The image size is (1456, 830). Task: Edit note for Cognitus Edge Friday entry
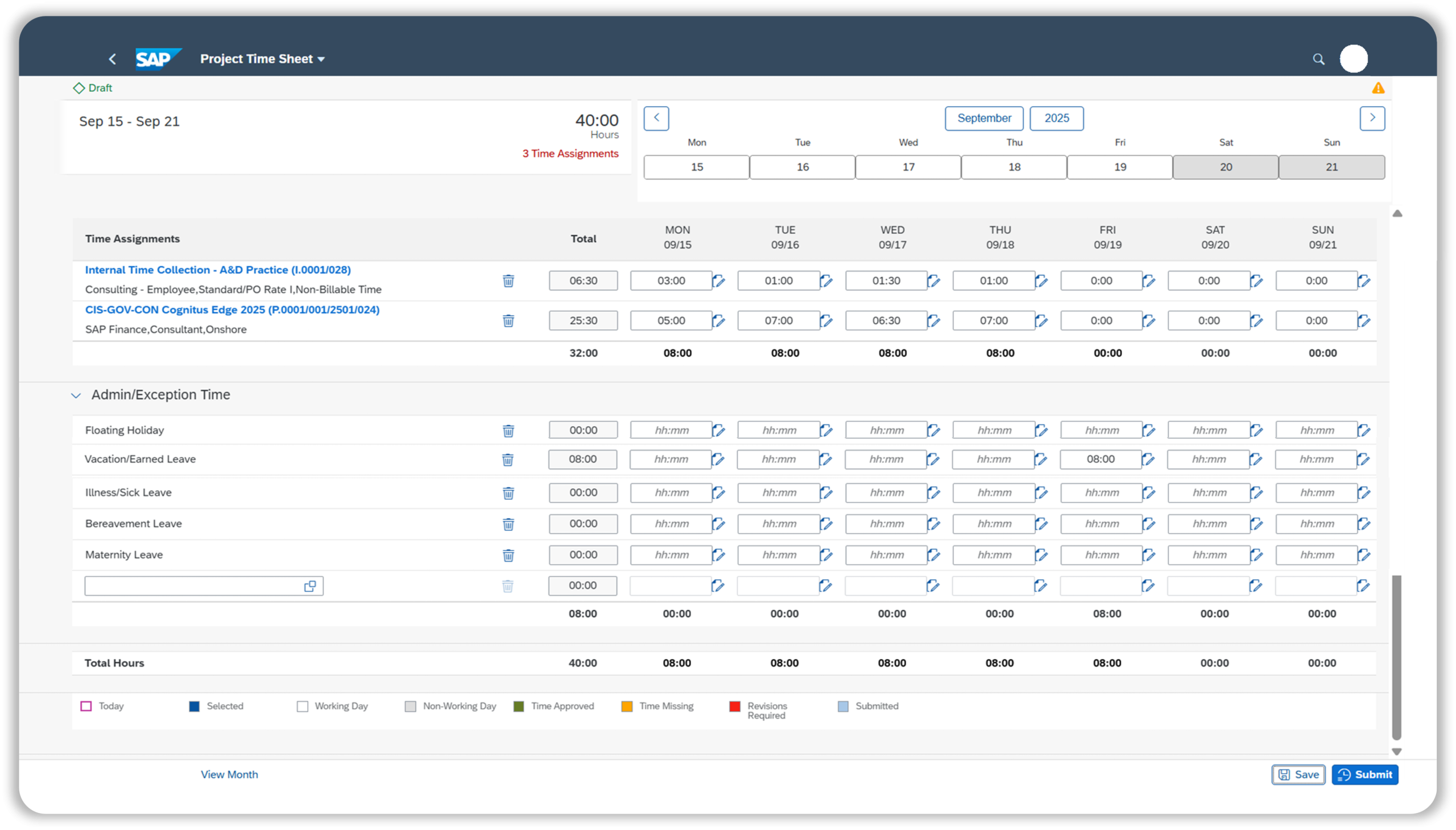coord(1149,320)
